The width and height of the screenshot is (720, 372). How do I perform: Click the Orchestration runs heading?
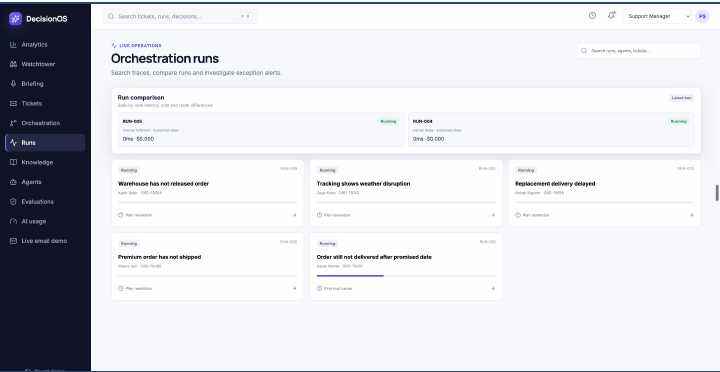(165, 58)
